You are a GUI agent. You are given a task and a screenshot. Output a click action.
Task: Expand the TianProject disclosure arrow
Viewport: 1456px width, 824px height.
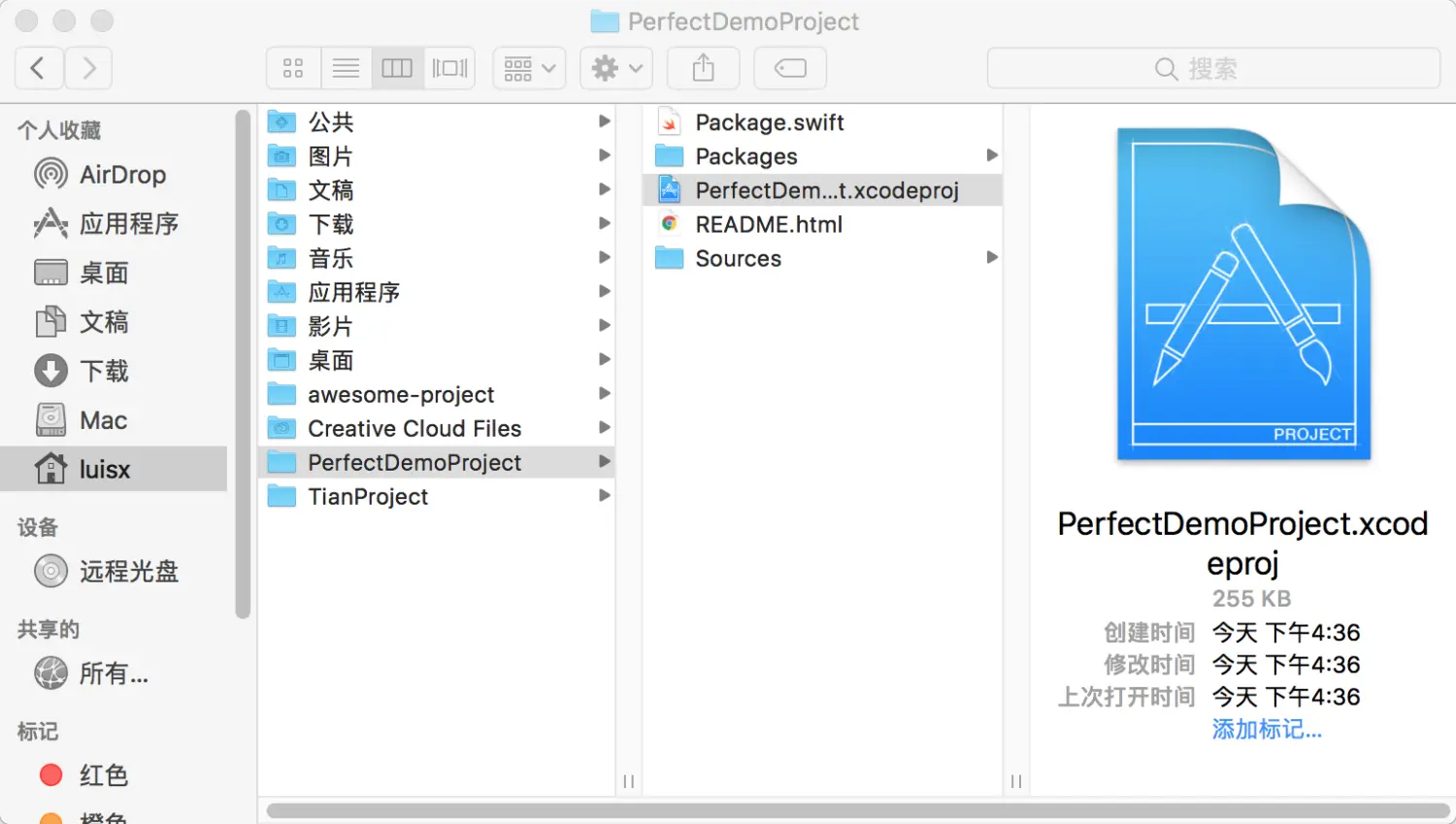pos(604,495)
